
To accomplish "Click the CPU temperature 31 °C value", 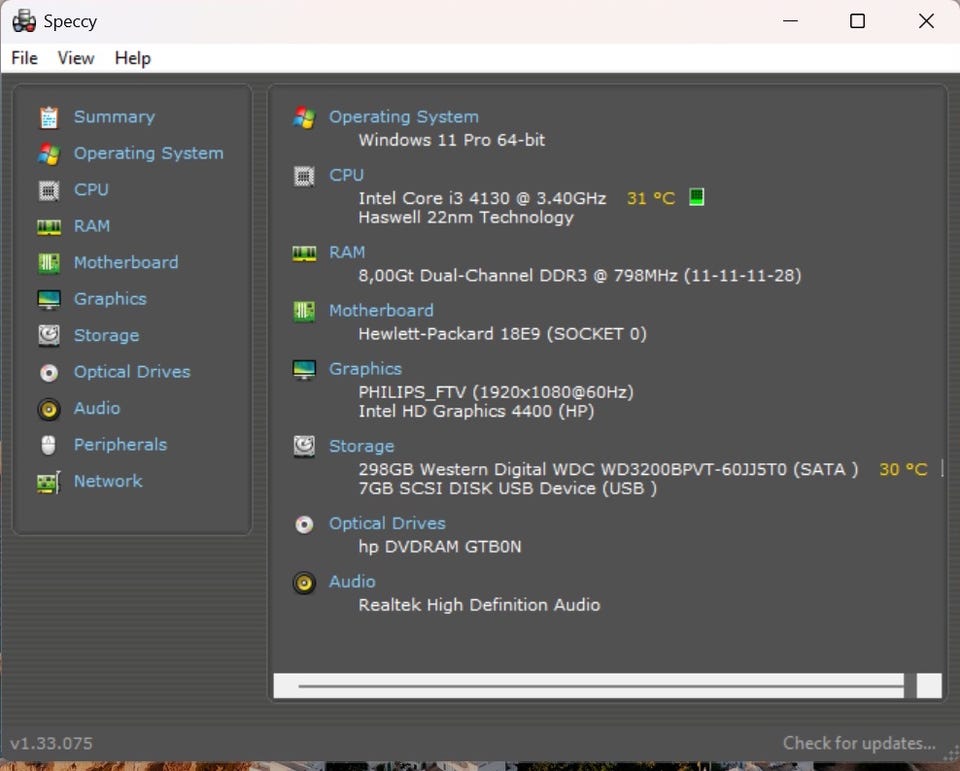I will (651, 198).
